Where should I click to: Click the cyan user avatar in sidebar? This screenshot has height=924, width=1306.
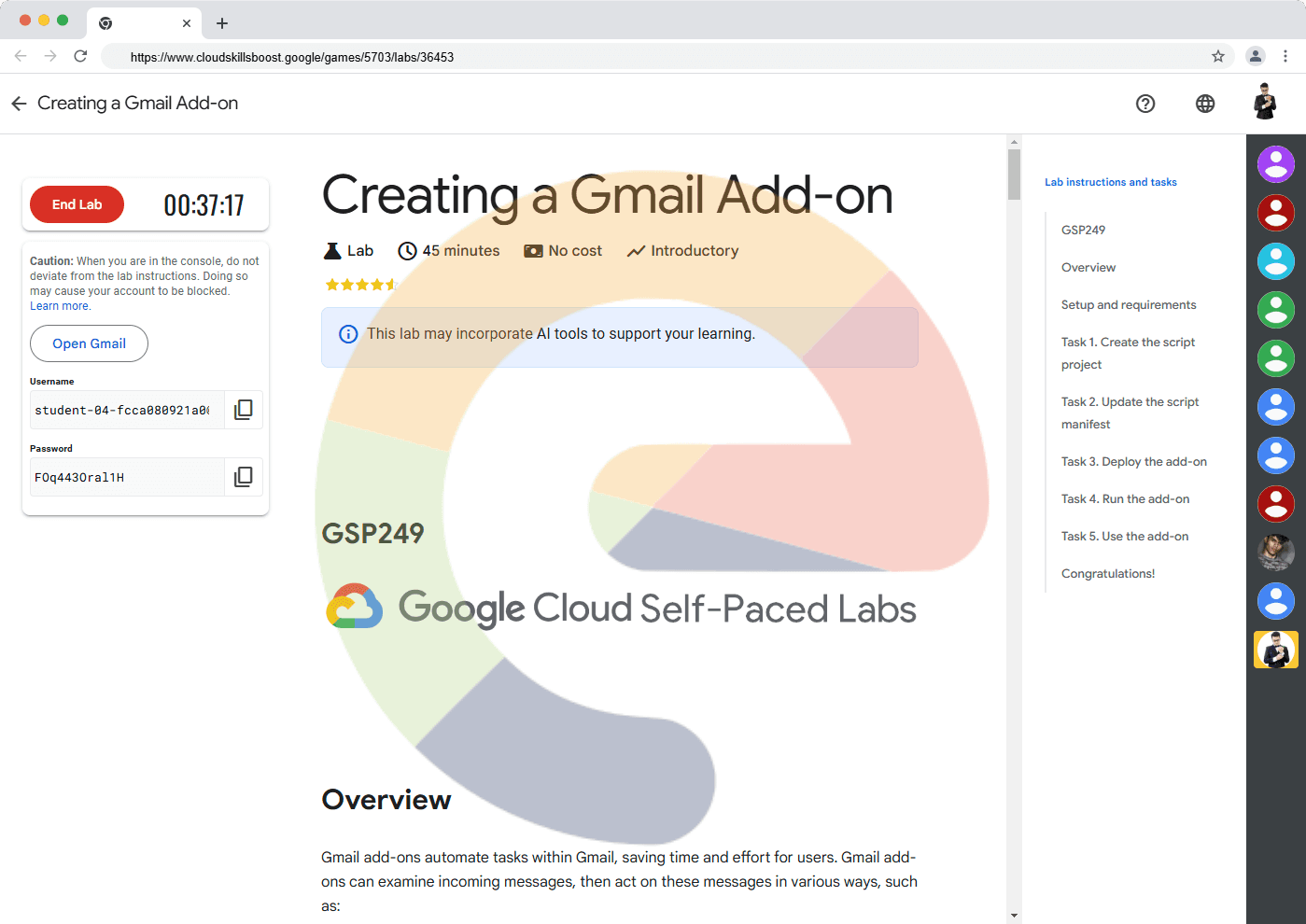coord(1276,261)
